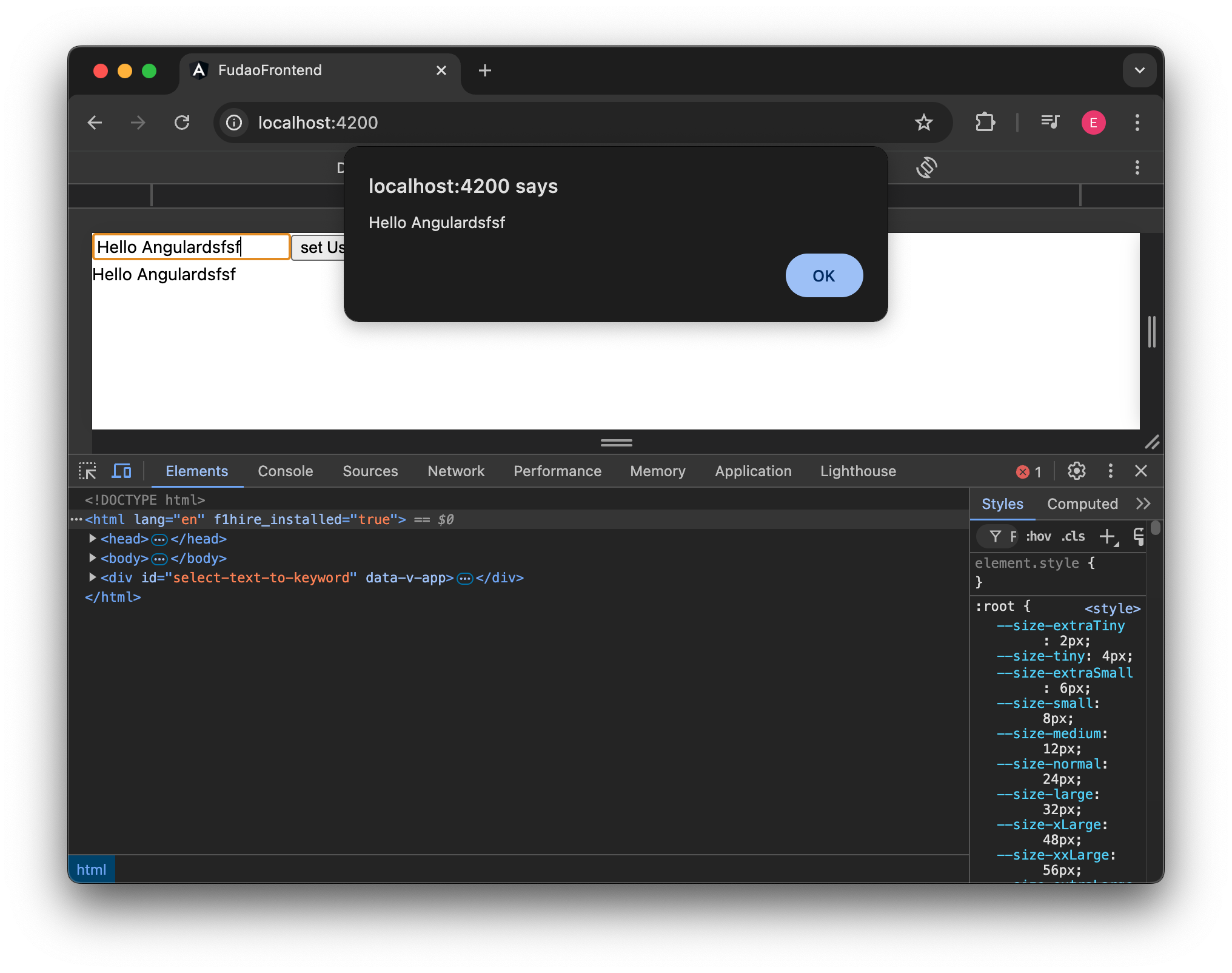Toggle the device toolbar emulation
Viewport: 1232px width, 973px height.
click(121, 471)
